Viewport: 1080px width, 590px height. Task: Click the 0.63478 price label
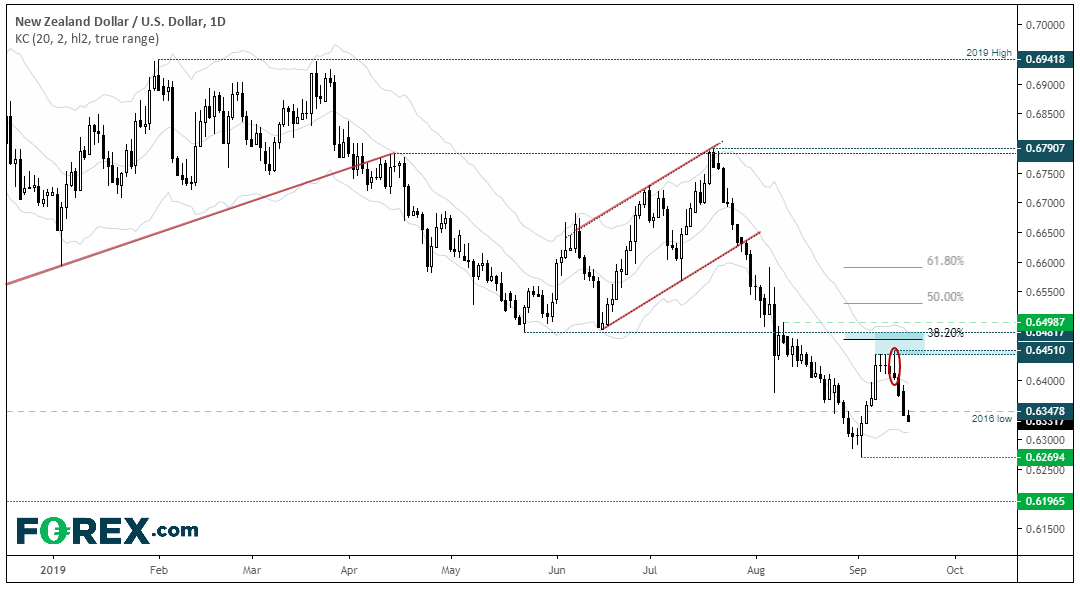(1045, 411)
